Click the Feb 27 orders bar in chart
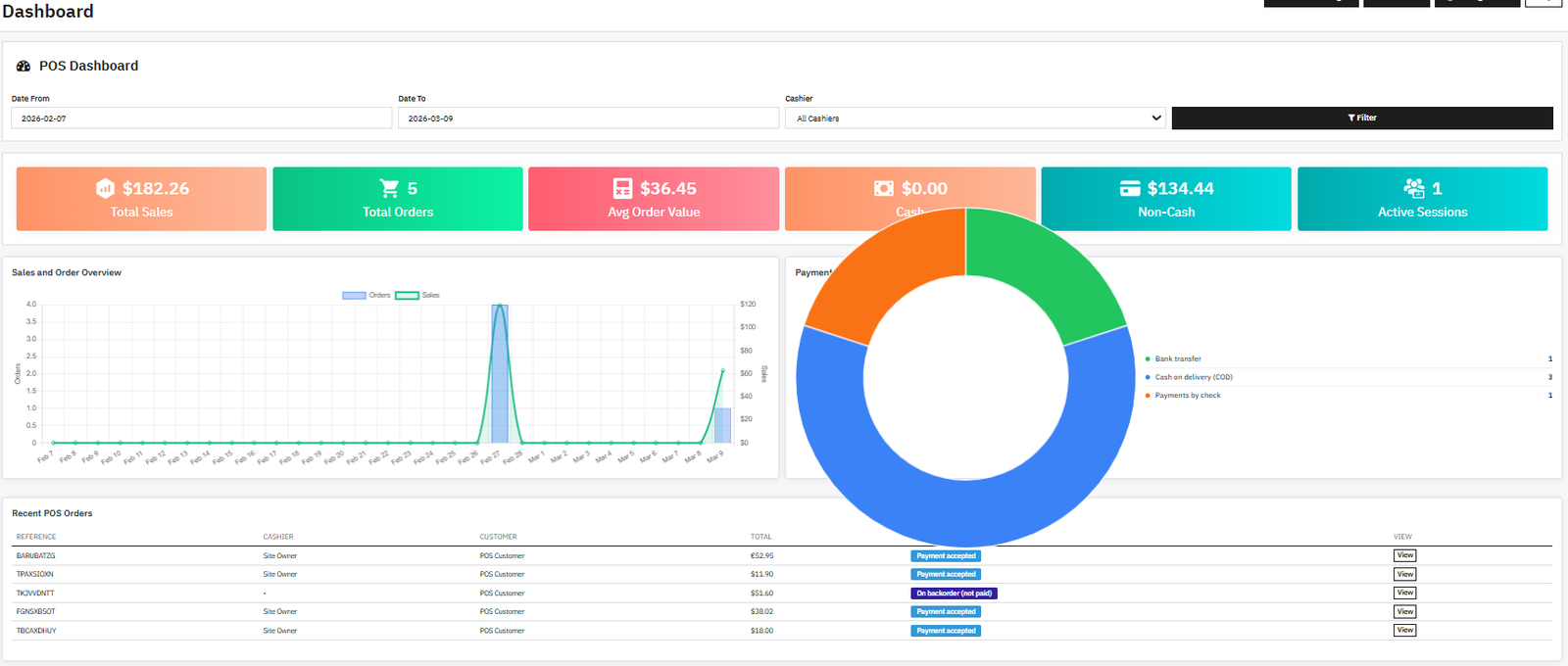Screen dimensions: 1568x666 (500, 374)
